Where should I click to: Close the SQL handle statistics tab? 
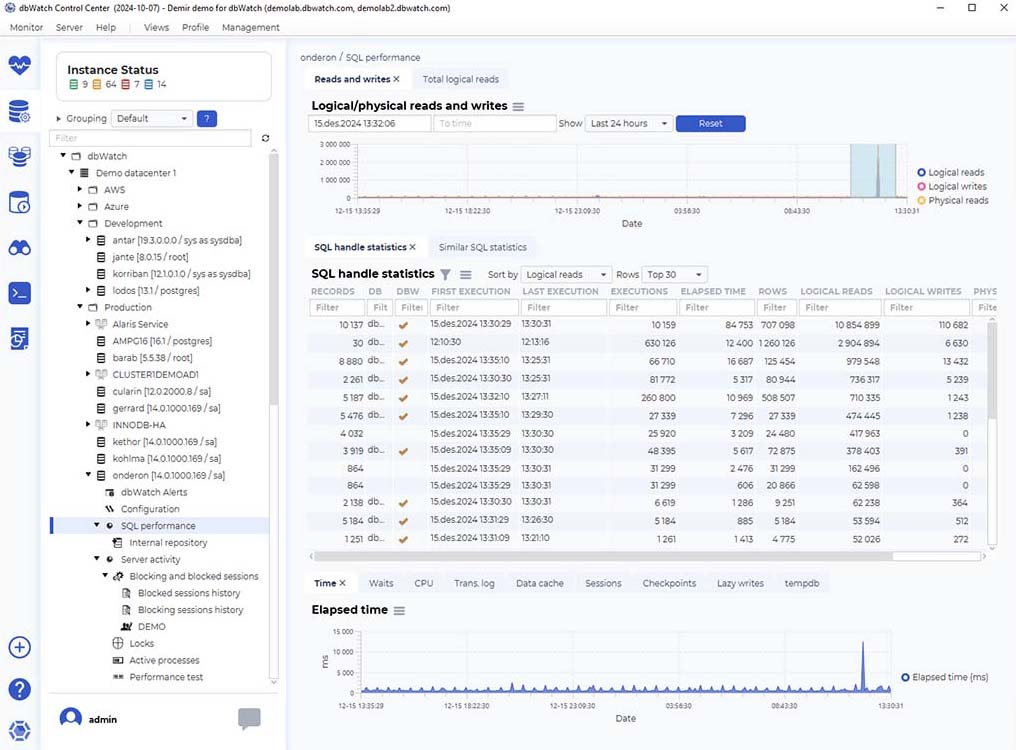tap(413, 247)
